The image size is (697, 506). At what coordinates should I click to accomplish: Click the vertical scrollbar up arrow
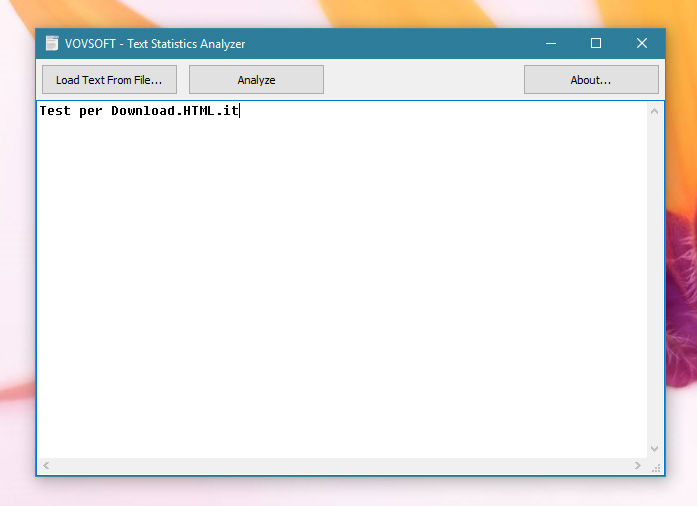coord(655,110)
